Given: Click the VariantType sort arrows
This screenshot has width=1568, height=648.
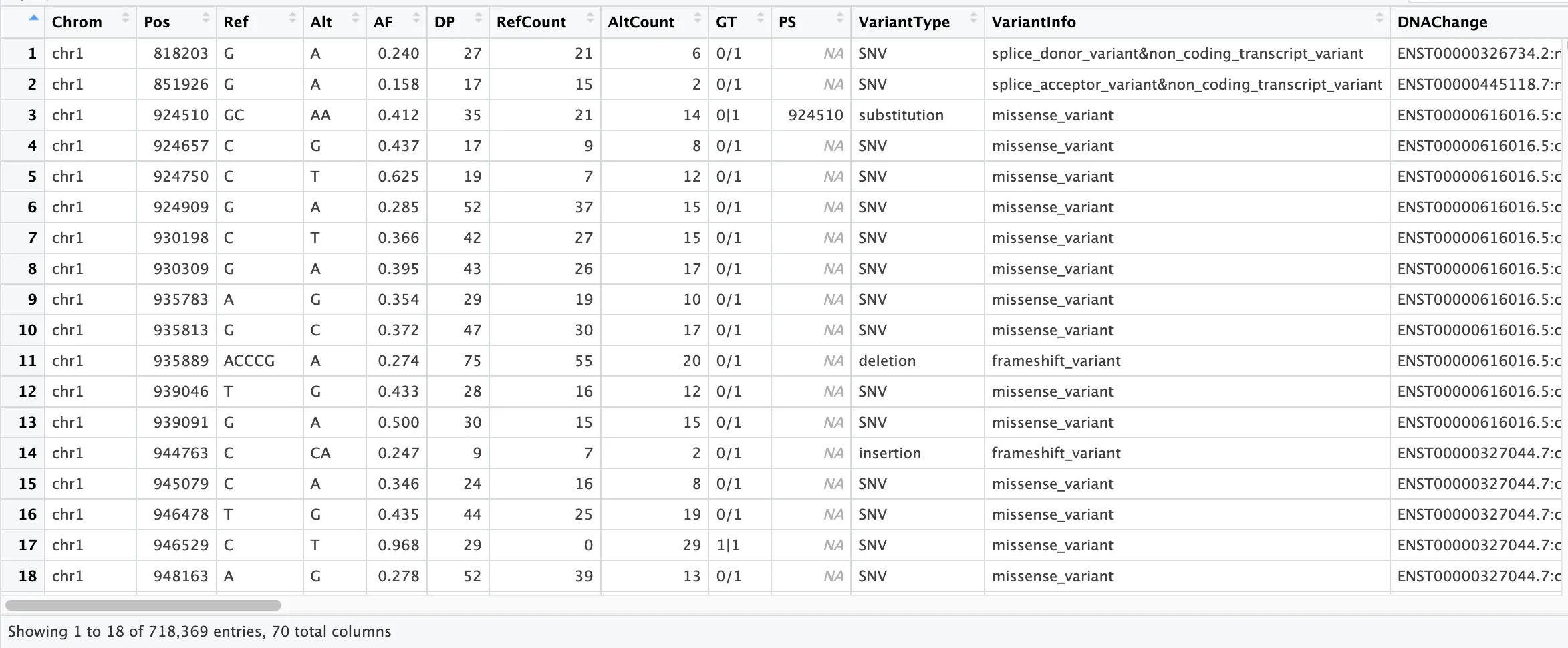Looking at the screenshot, I should [973, 19].
